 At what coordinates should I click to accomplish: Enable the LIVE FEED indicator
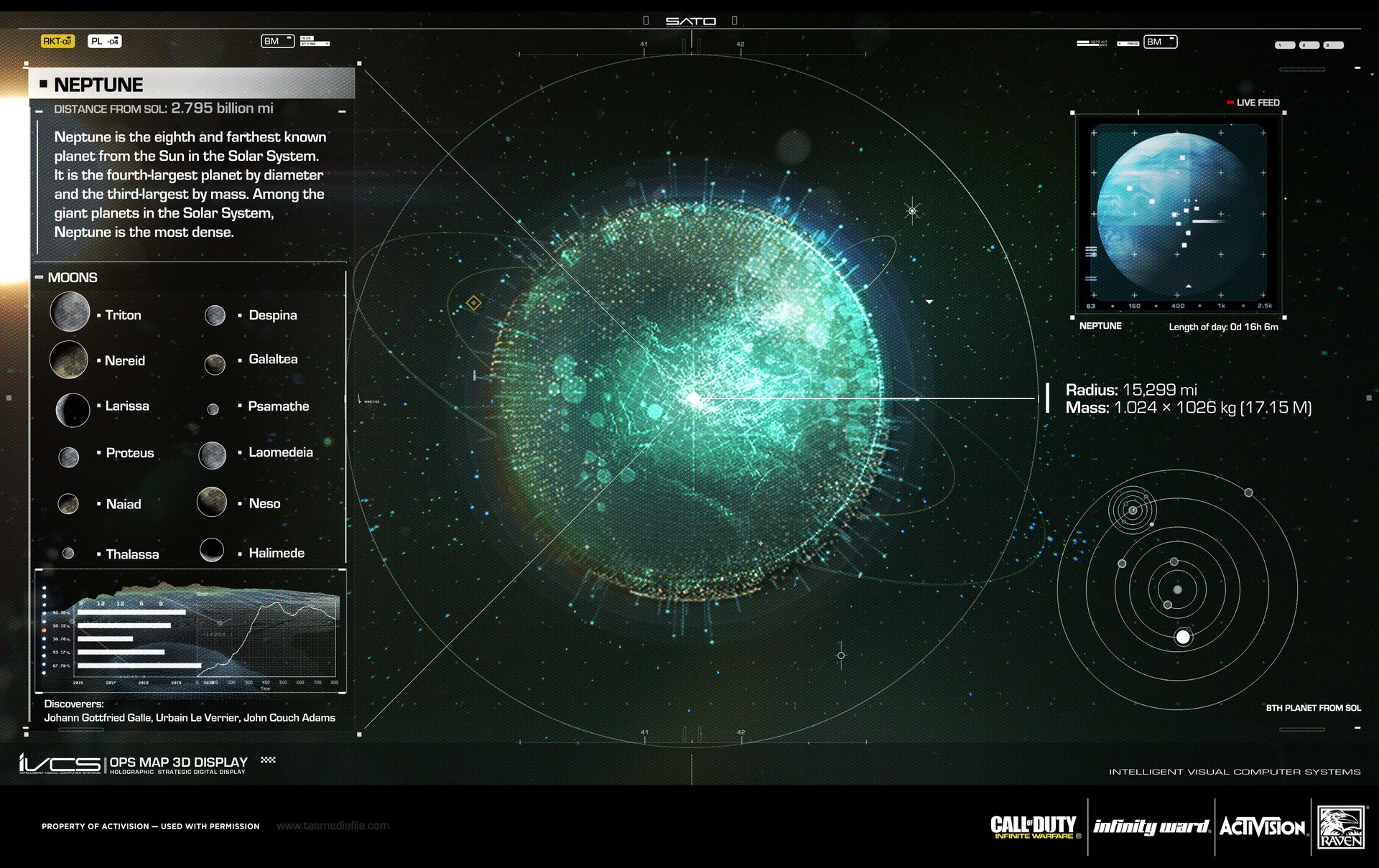(1253, 103)
